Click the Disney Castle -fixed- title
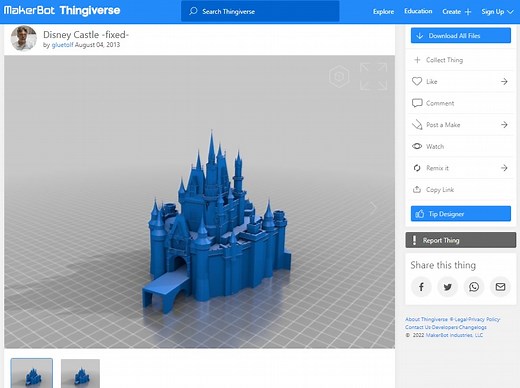 coord(86,35)
